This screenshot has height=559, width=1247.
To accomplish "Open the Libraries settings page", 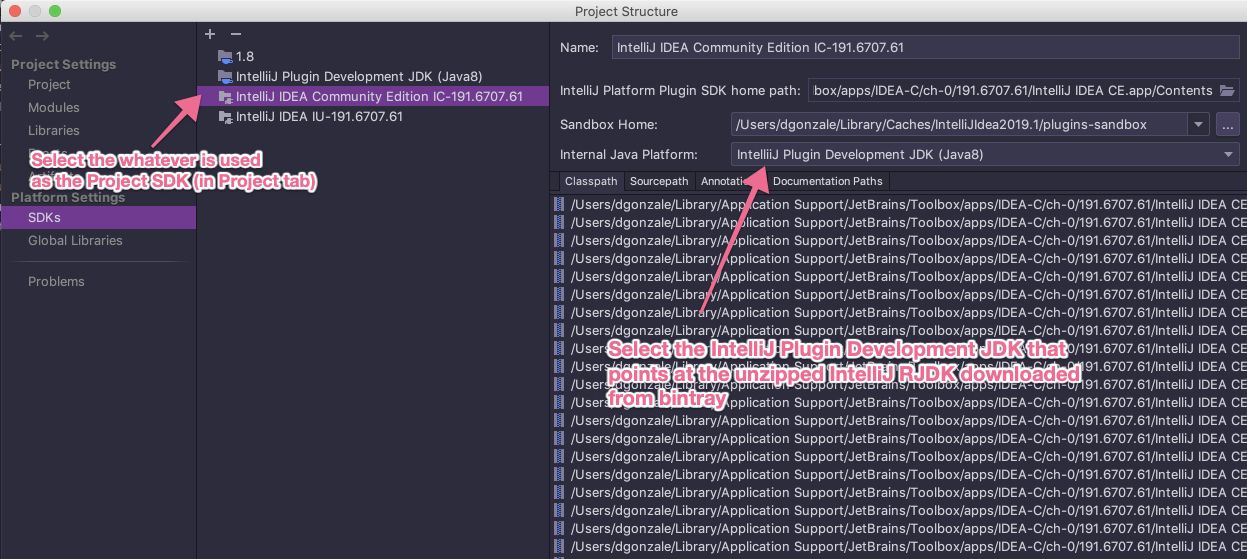I will [x=54, y=131].
